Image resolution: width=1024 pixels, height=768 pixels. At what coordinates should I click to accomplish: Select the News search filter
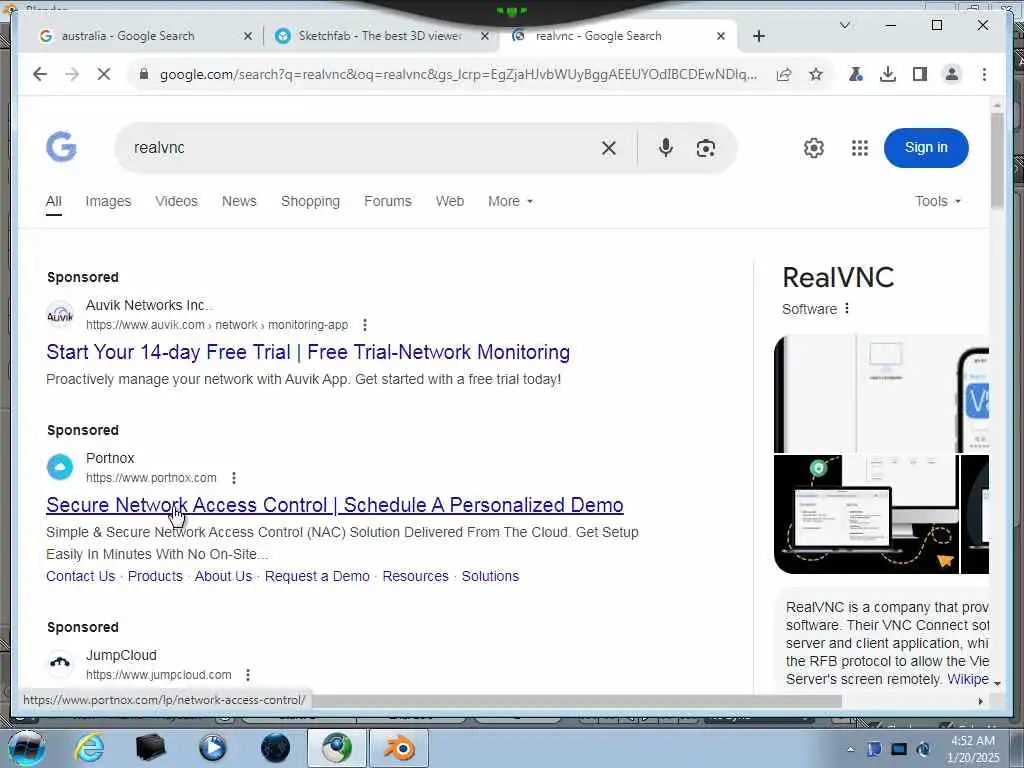click(239, 201)
